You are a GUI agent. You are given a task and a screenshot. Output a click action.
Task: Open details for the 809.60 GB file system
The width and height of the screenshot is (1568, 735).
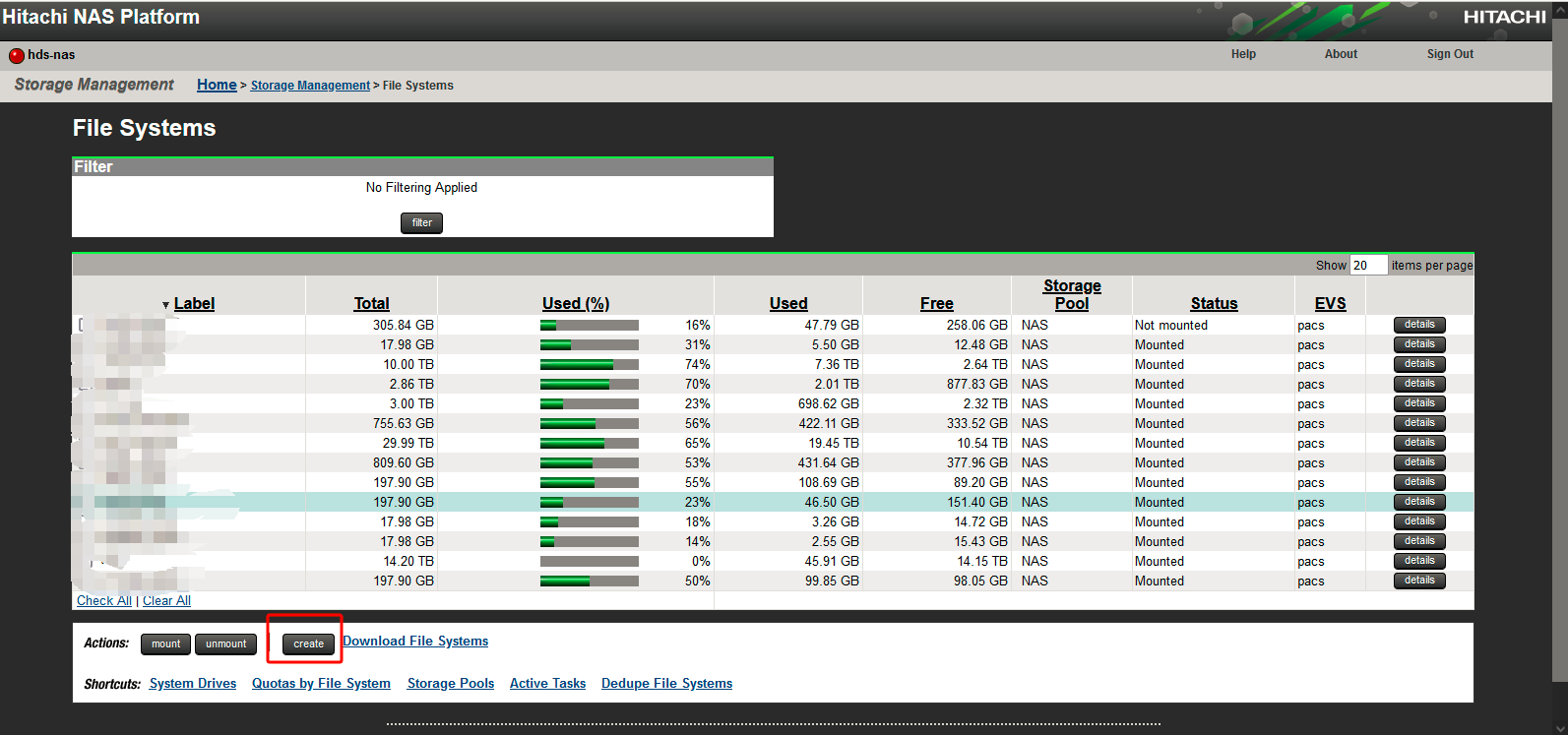point(1419,462)
